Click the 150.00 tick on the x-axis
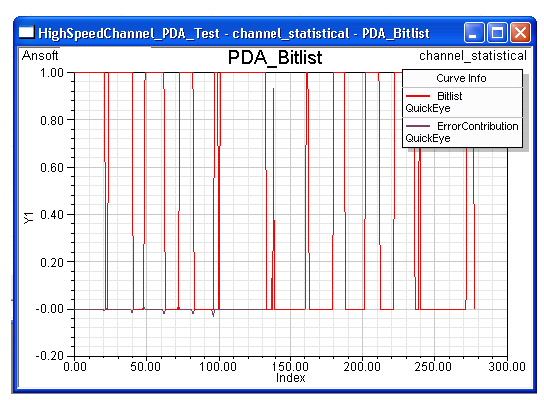 pos(290,367)
